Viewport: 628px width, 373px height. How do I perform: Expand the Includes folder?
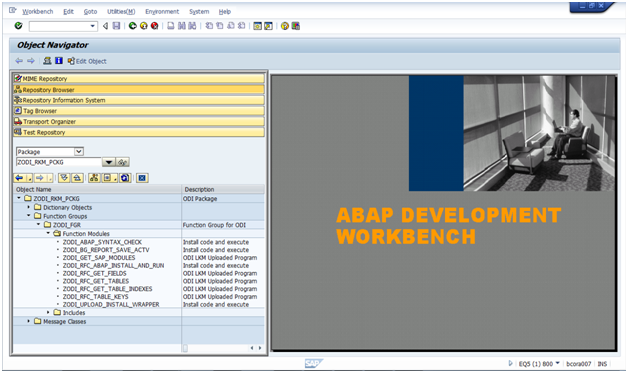[48, 312]
